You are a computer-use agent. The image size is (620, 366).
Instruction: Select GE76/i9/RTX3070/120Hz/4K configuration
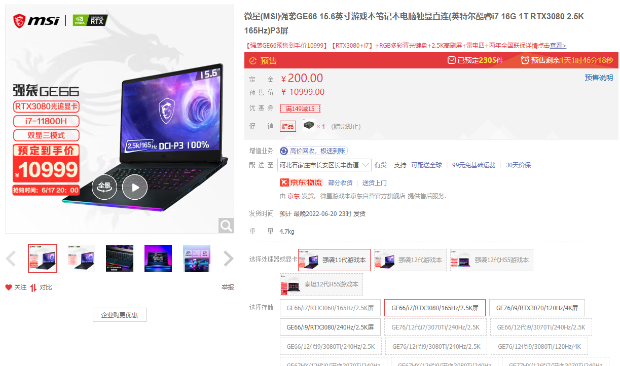pyautogui.click(x=537, y=308)
